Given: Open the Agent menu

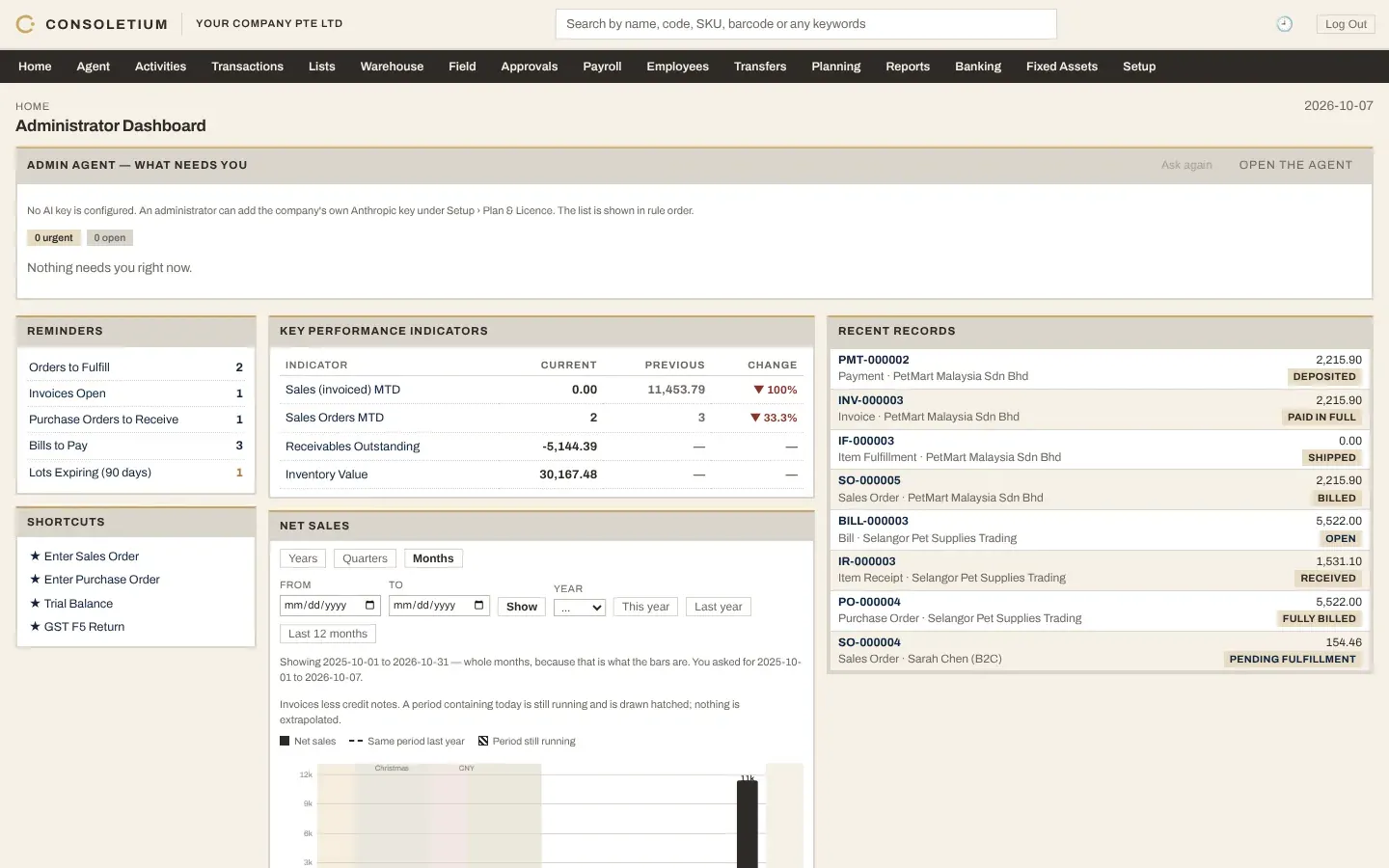Looking at the screenshot, I should click(x=94, y=67).
